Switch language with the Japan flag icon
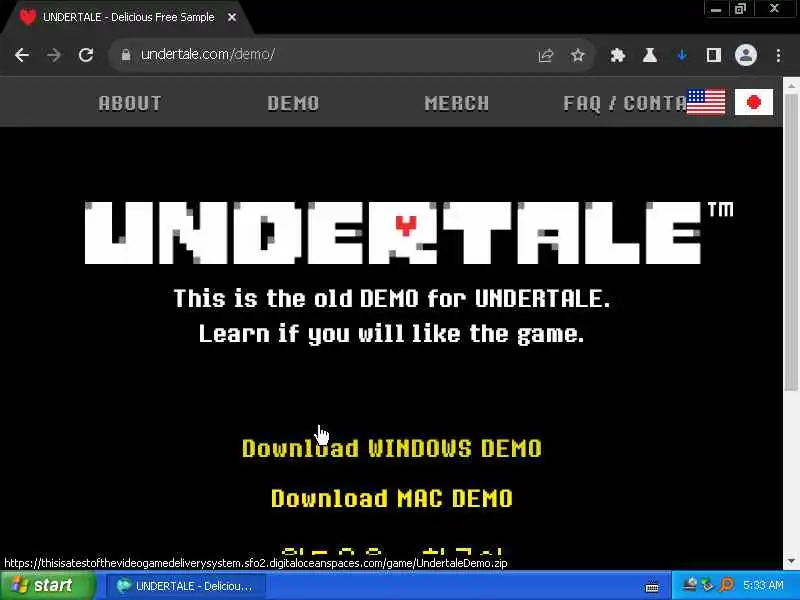 [754, 102]
